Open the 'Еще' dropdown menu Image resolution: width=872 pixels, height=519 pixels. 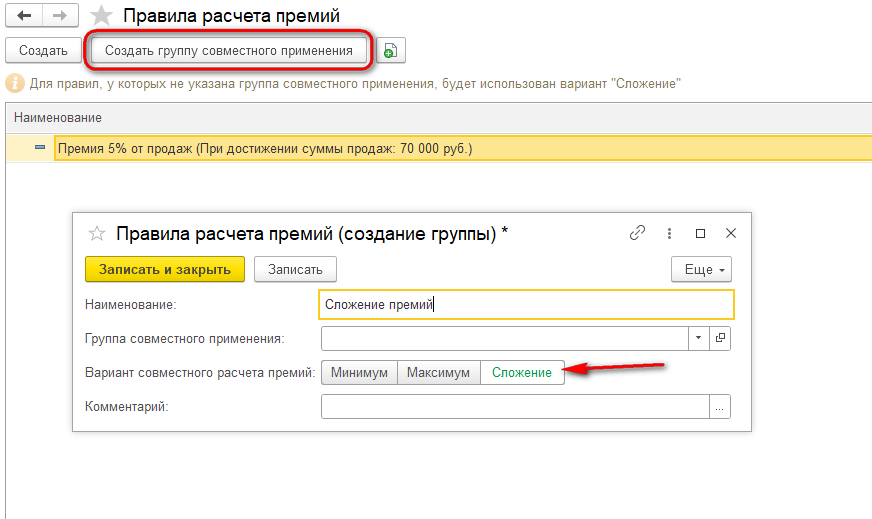point(701,269)
